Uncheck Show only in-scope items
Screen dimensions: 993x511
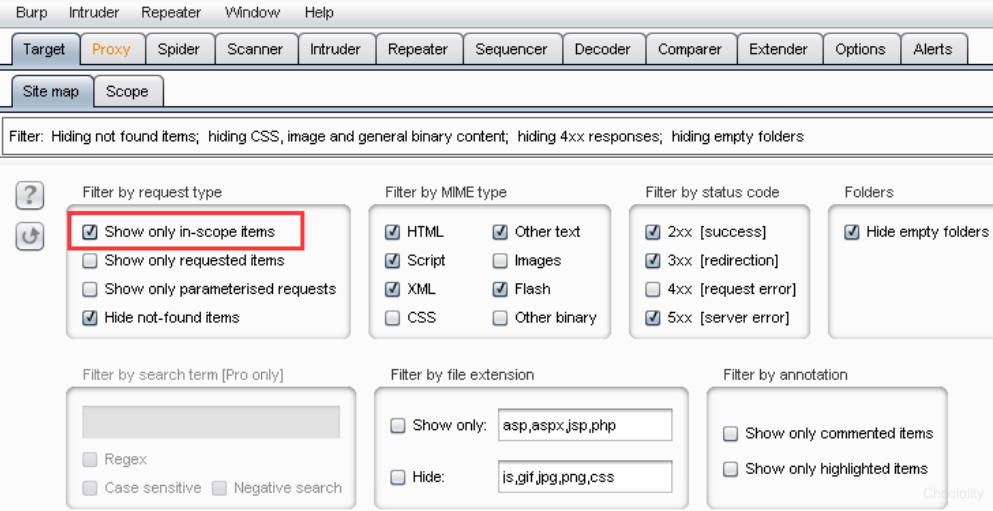point(90,232)
